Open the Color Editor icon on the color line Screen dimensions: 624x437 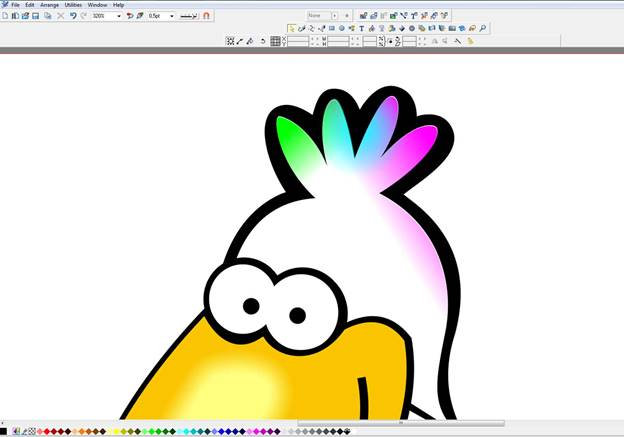tap(16, 431)
